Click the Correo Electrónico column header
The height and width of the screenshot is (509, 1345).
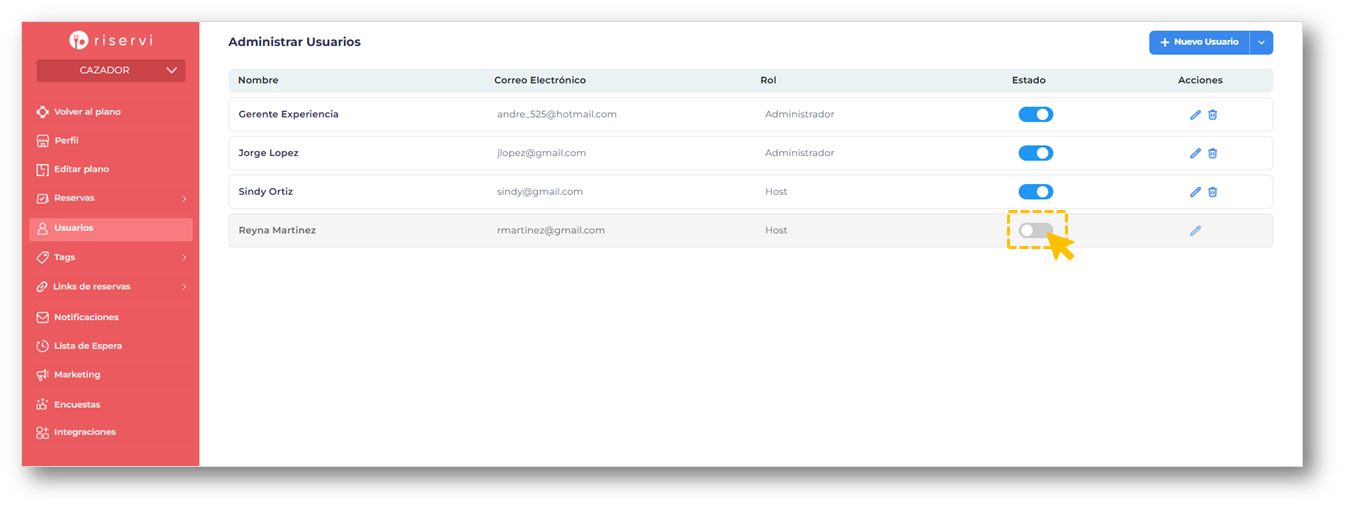(x=540, y=80)
